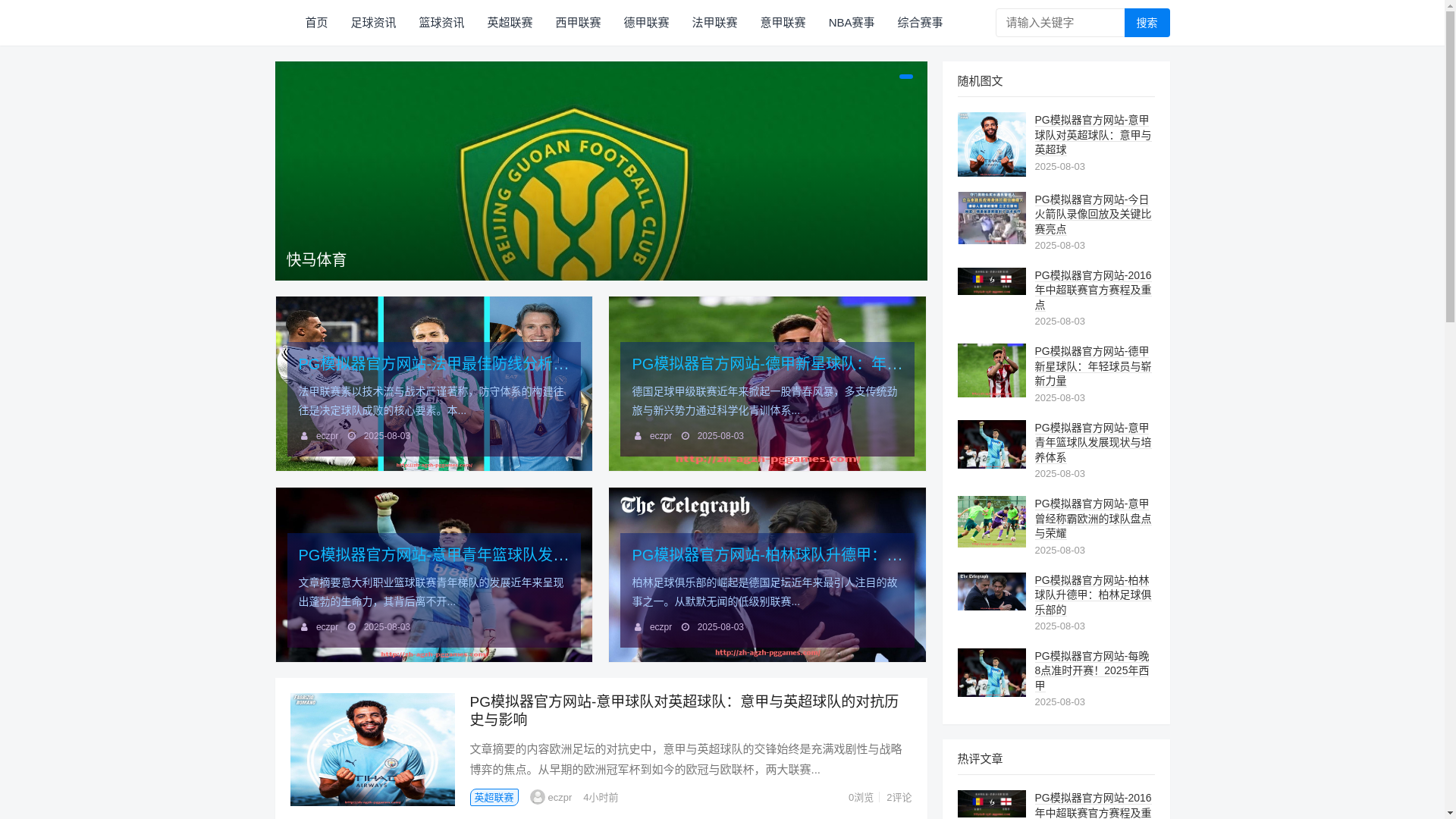Open sidebar thumbnail for 每晚8点准时开赛
Image resolution: width=1456 pixels, height=819 pixels.
pos(991,673)
